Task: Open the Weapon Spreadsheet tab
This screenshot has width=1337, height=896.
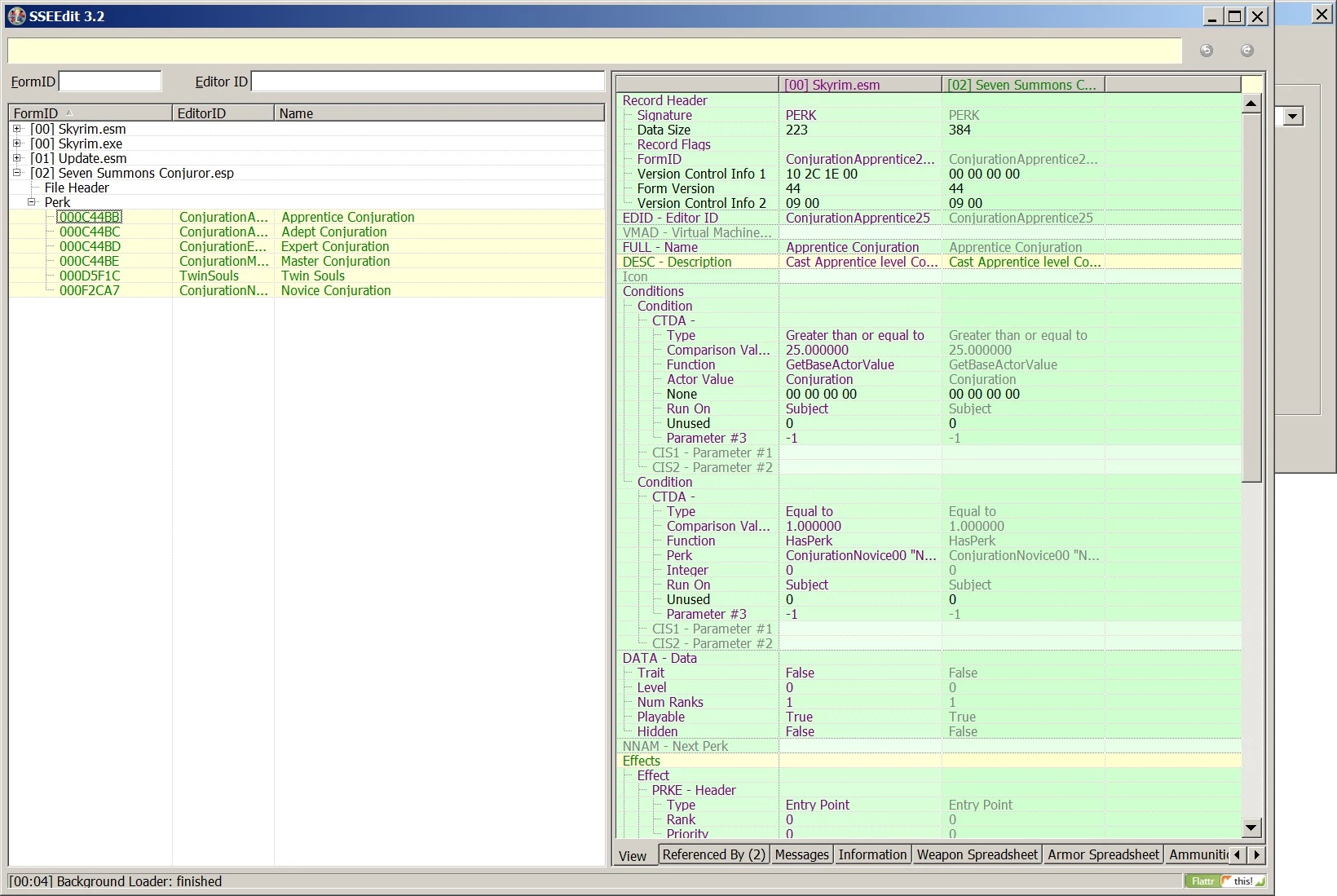Action: pos(977,854)
